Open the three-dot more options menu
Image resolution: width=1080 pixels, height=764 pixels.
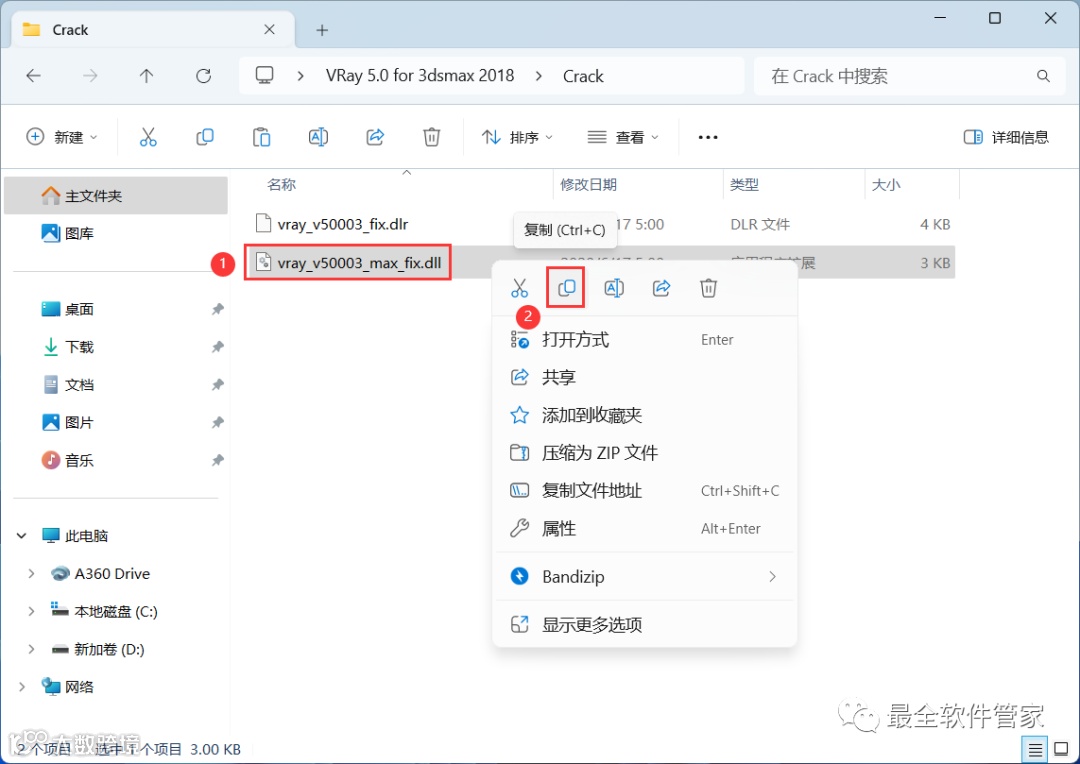coord(708,137)
